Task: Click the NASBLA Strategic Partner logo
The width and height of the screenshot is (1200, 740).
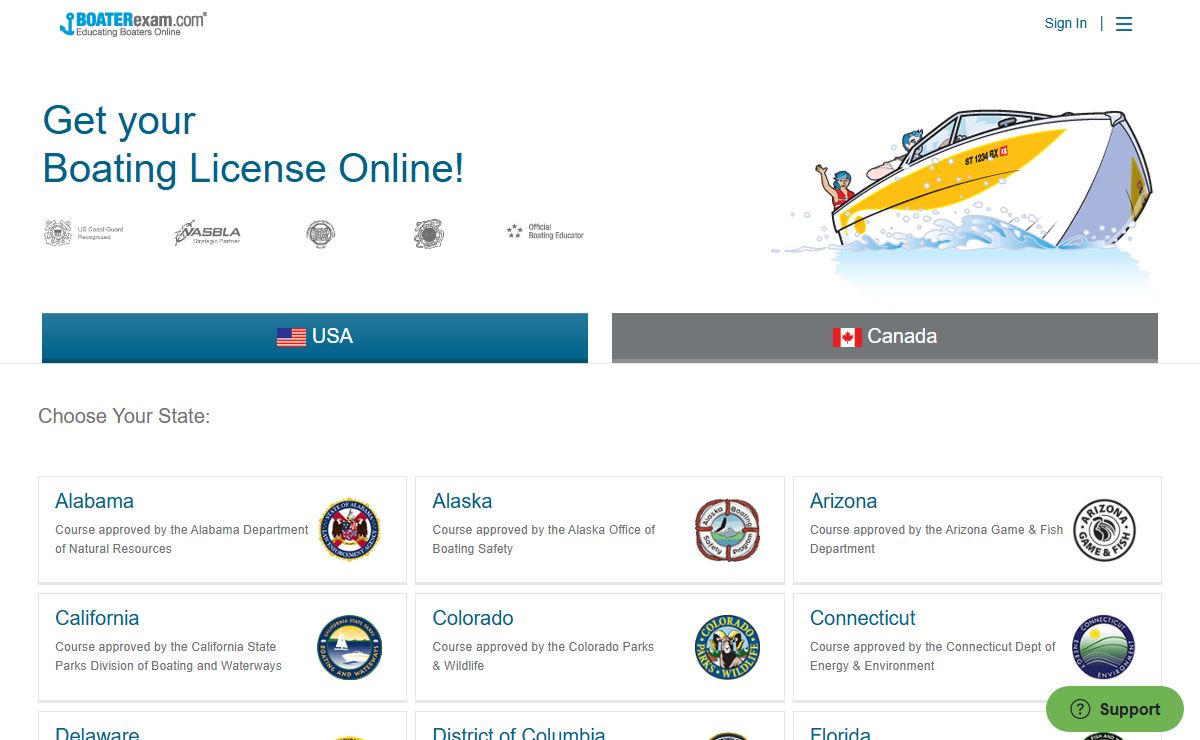Action: click(x=208, y=234)
